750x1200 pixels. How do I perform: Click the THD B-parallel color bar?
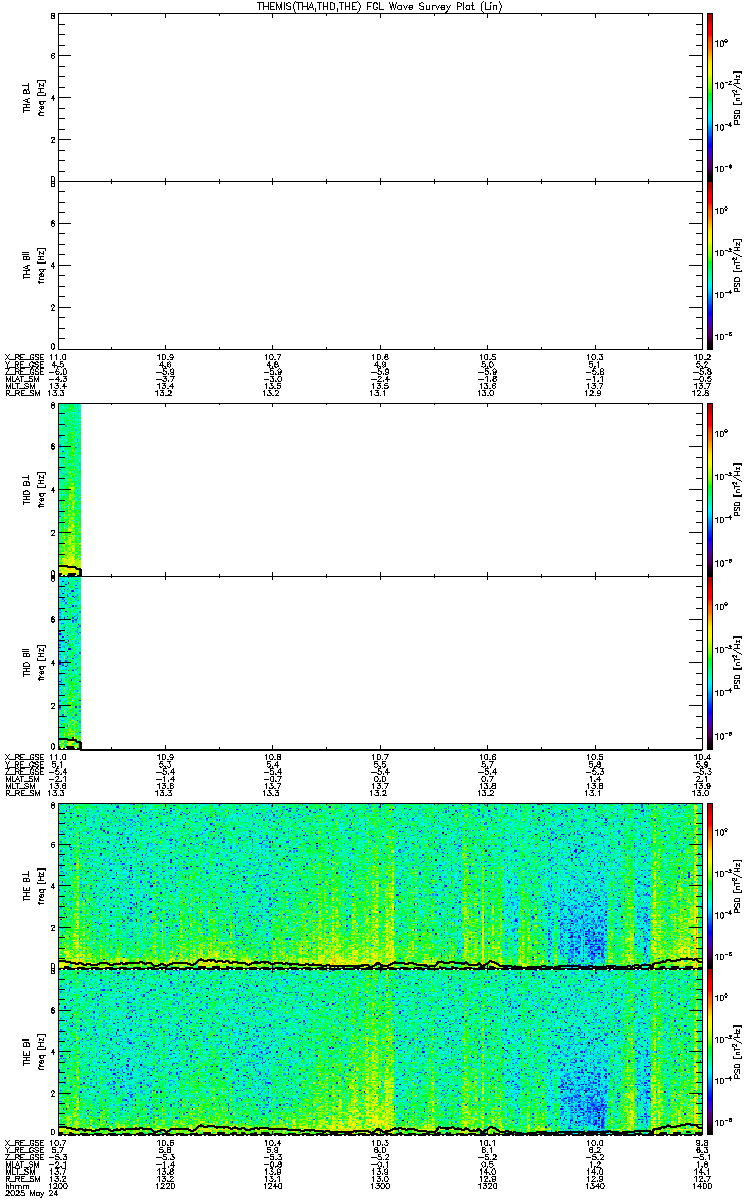pos(708,662)
